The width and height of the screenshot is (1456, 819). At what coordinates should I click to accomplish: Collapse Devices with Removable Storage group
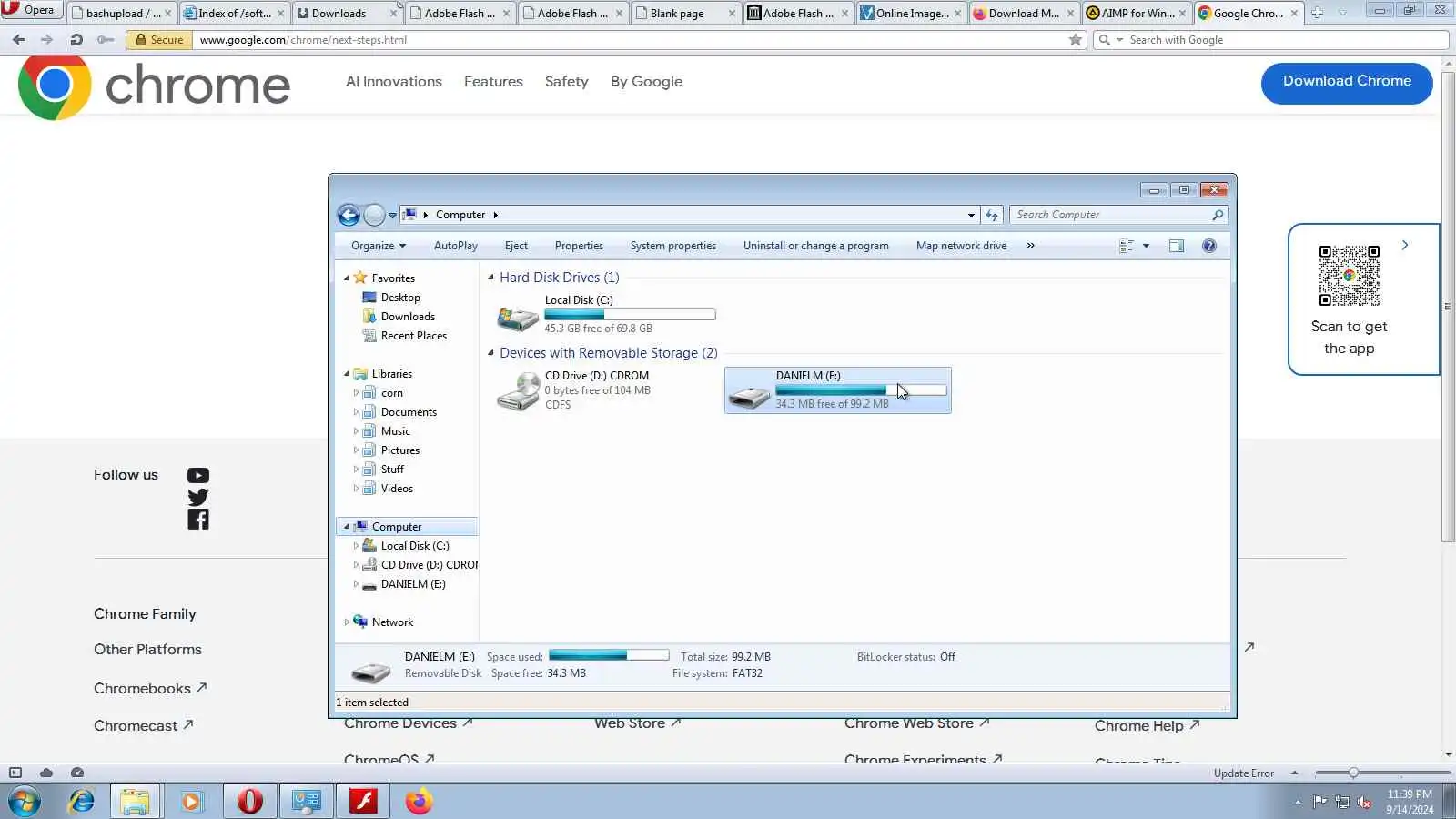click(x=491, y=353)
